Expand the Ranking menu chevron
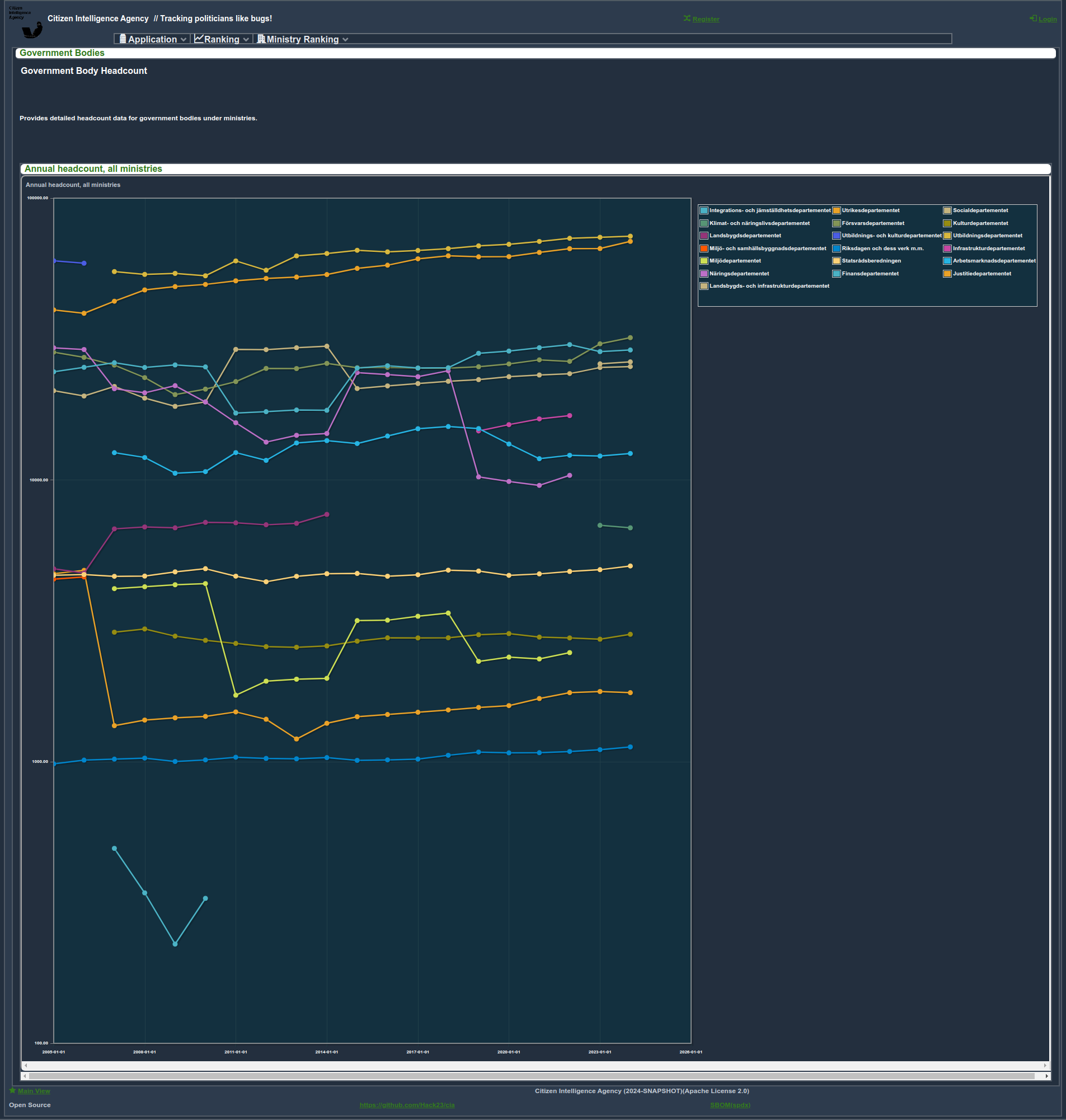 pyautogui.click(x=246, y=40)
